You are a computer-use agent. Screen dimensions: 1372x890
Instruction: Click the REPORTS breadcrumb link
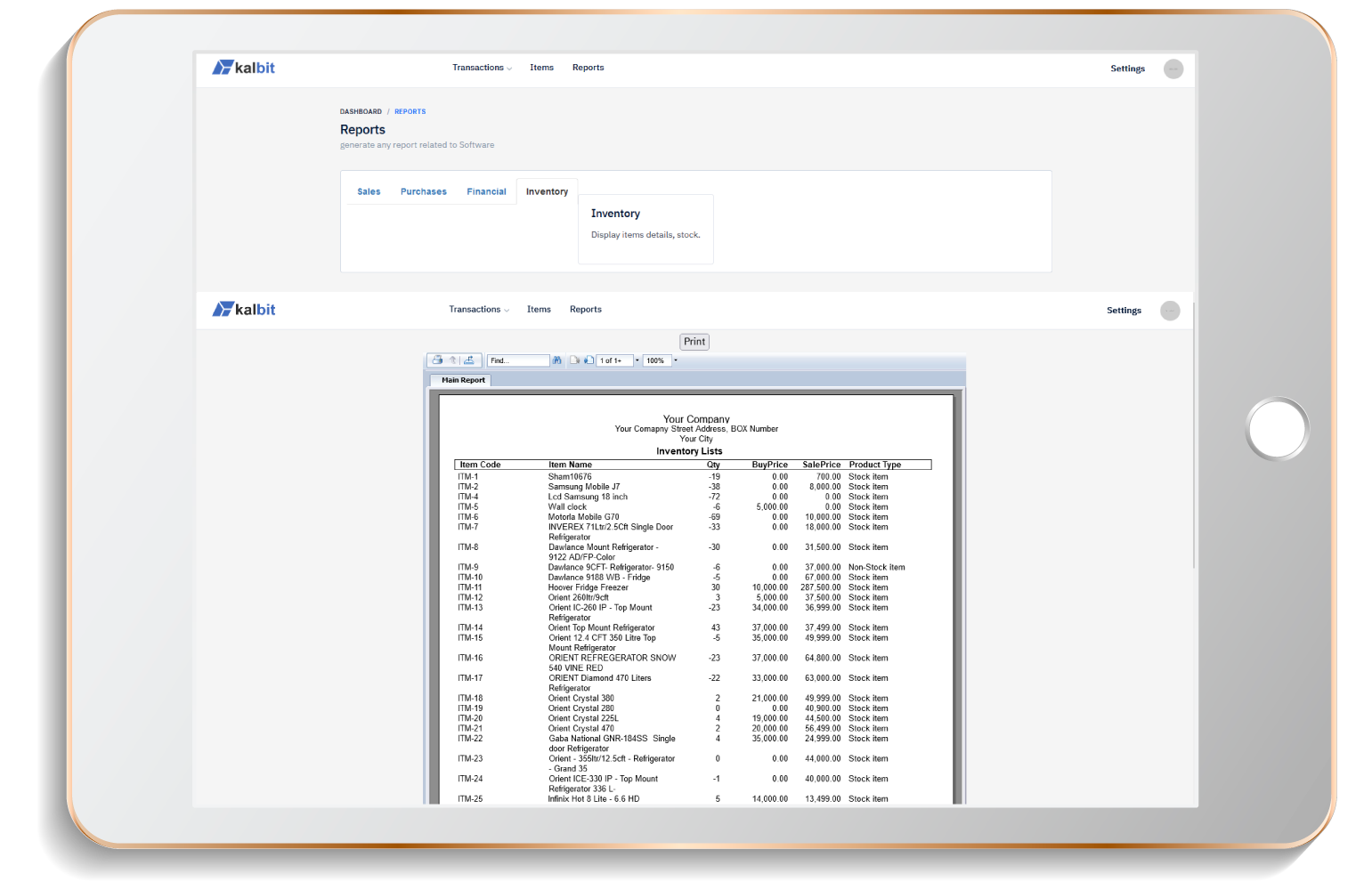(410, 111)
